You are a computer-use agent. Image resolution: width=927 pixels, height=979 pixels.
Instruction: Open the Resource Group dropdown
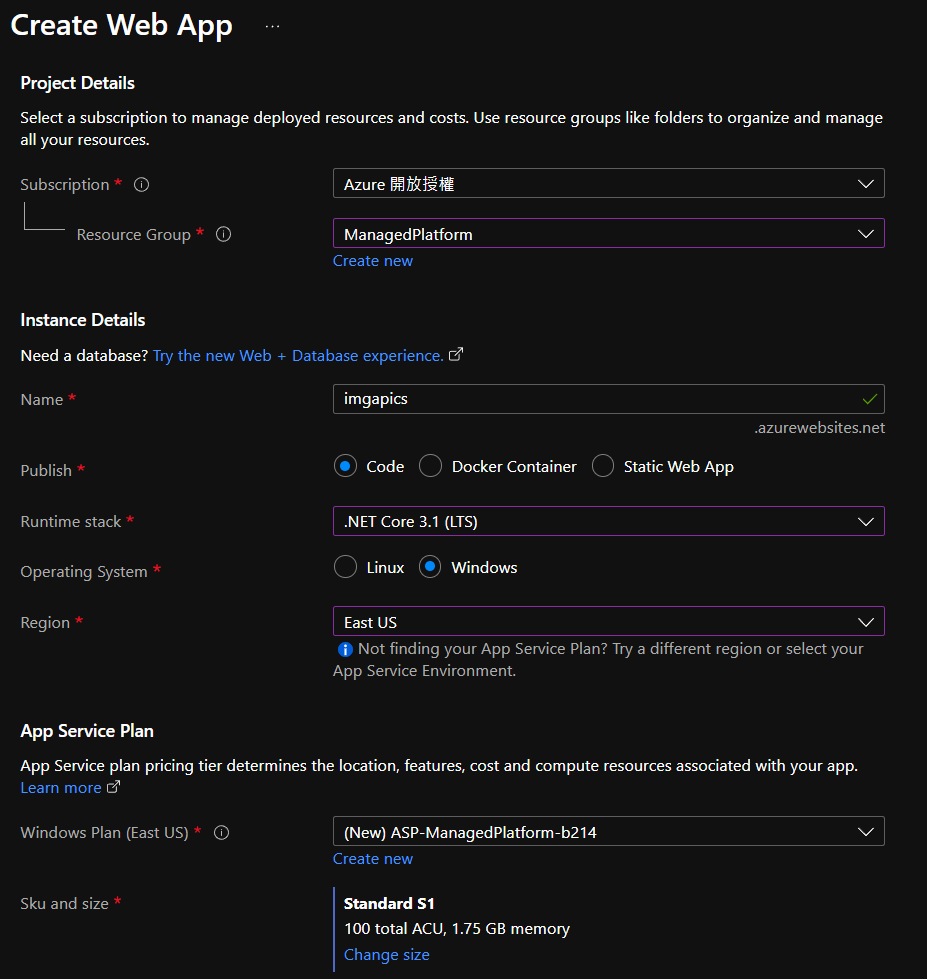(608, 234)
